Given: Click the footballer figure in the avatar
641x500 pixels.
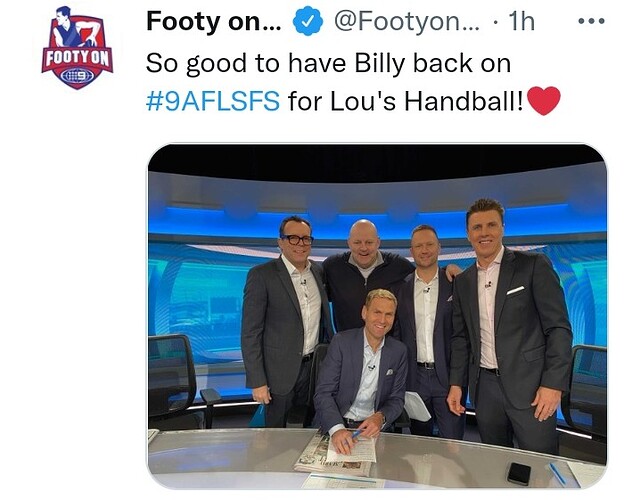Looking at the screenshot, I should pyautogui.click(x=76, y=27).
